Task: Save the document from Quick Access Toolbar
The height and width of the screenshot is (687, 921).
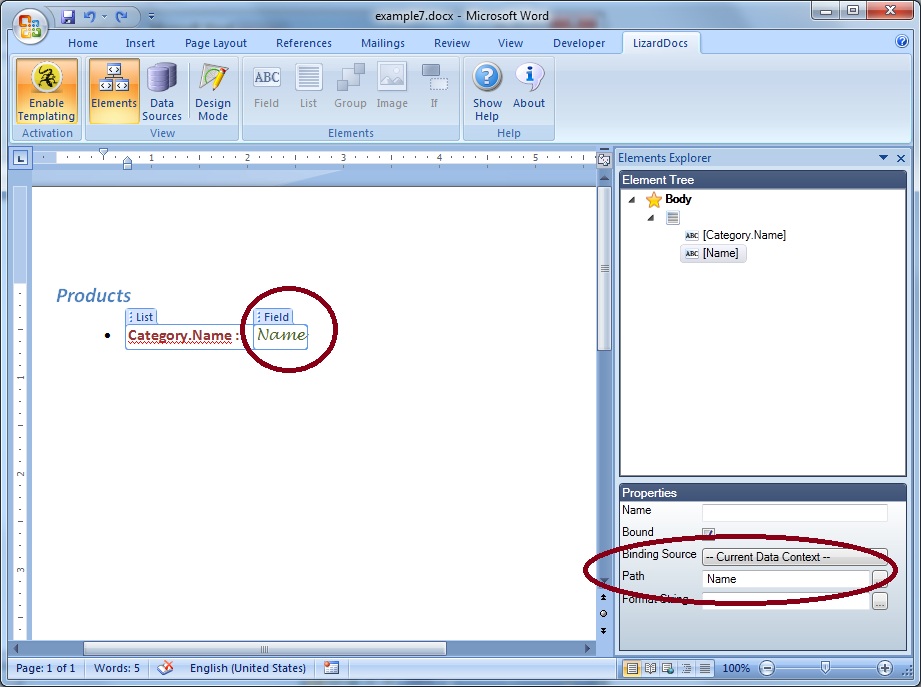Action: pos(68,16)
